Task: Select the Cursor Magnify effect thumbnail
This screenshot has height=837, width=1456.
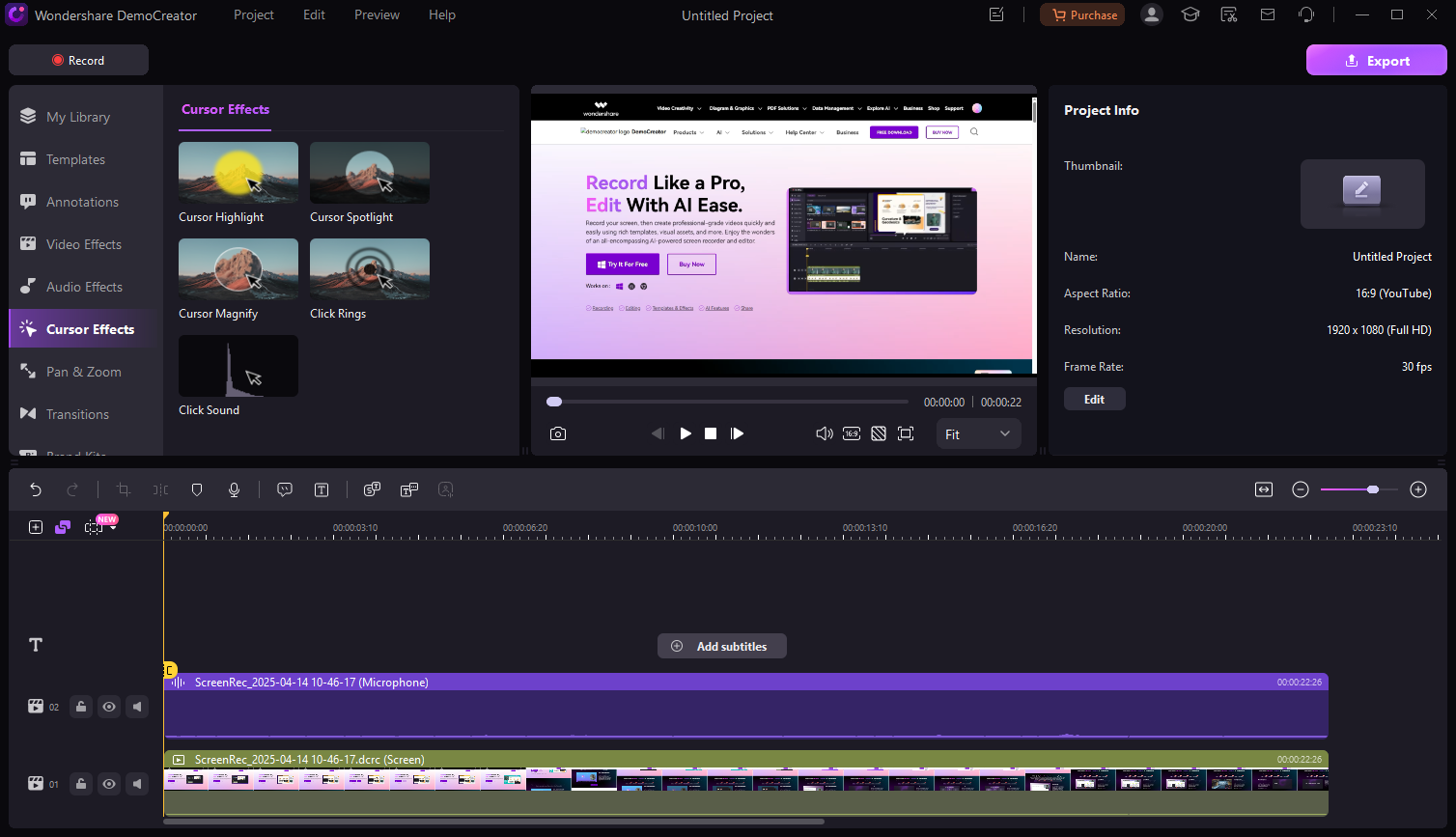Action: (x=238, y=269)
